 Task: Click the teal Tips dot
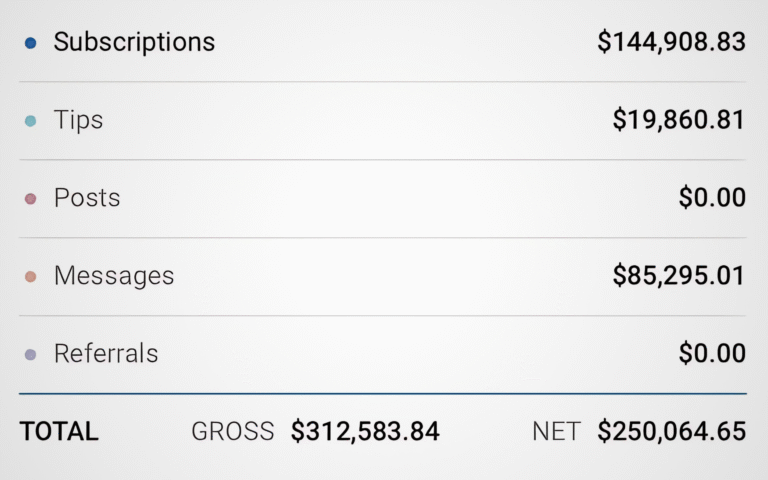(x=30, y=121)
